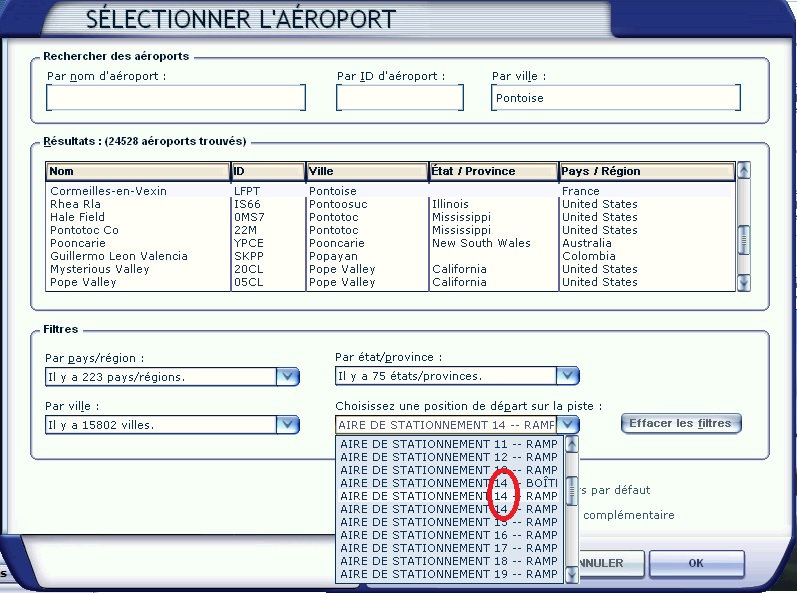
Task: Click airport ID YPCE
Action: 249,243
